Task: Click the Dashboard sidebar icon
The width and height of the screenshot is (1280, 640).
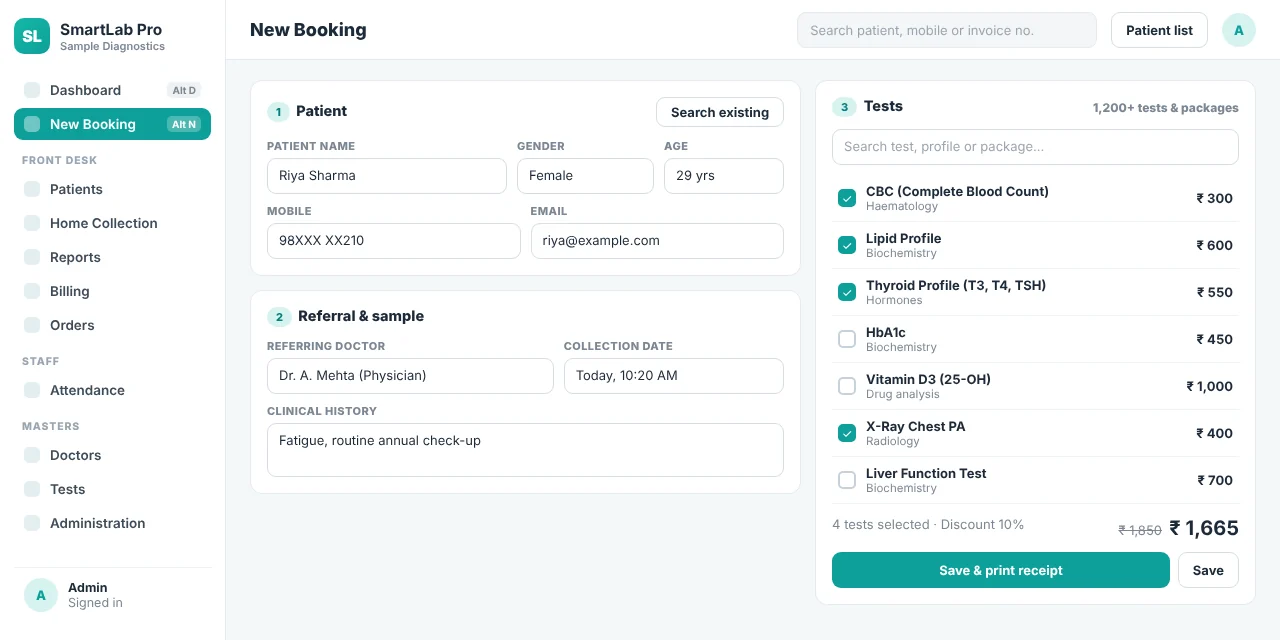Action: click(32, 90)
